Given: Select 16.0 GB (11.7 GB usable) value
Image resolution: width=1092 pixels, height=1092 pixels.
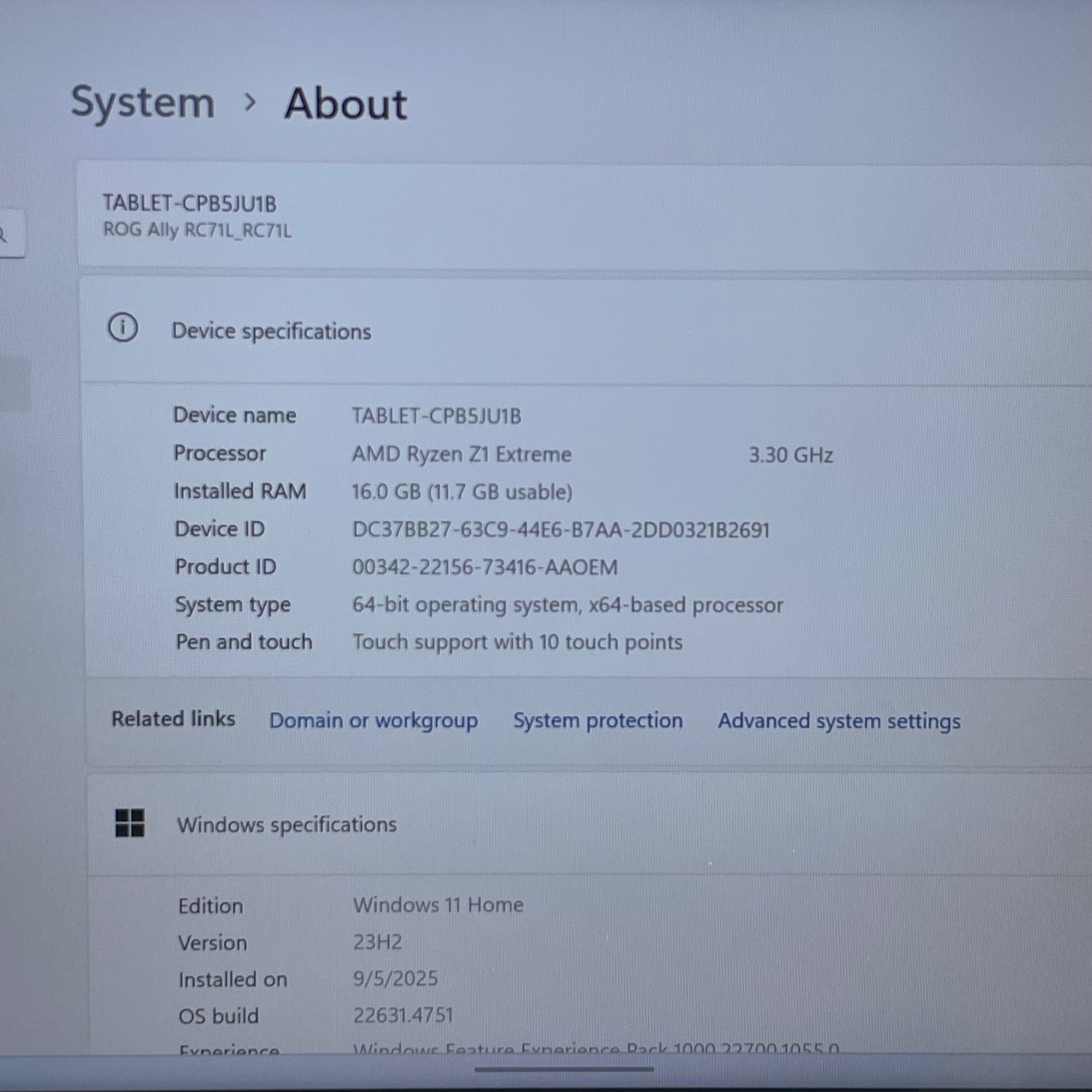Looking at the screenshot, I should point(462,492).
